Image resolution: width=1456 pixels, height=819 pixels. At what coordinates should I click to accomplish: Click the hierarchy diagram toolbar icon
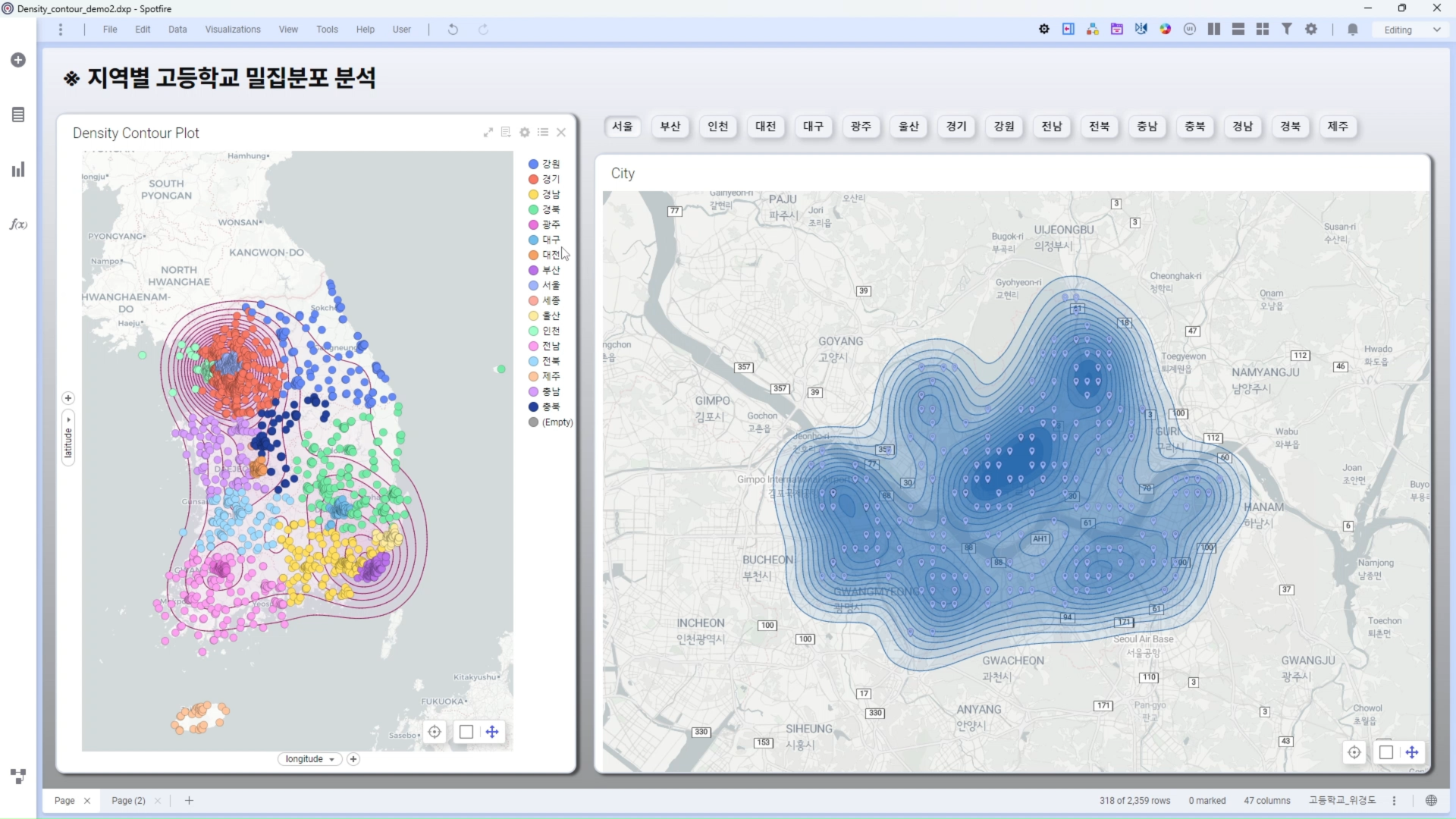pyautogui.click(x=1093, y=30)
